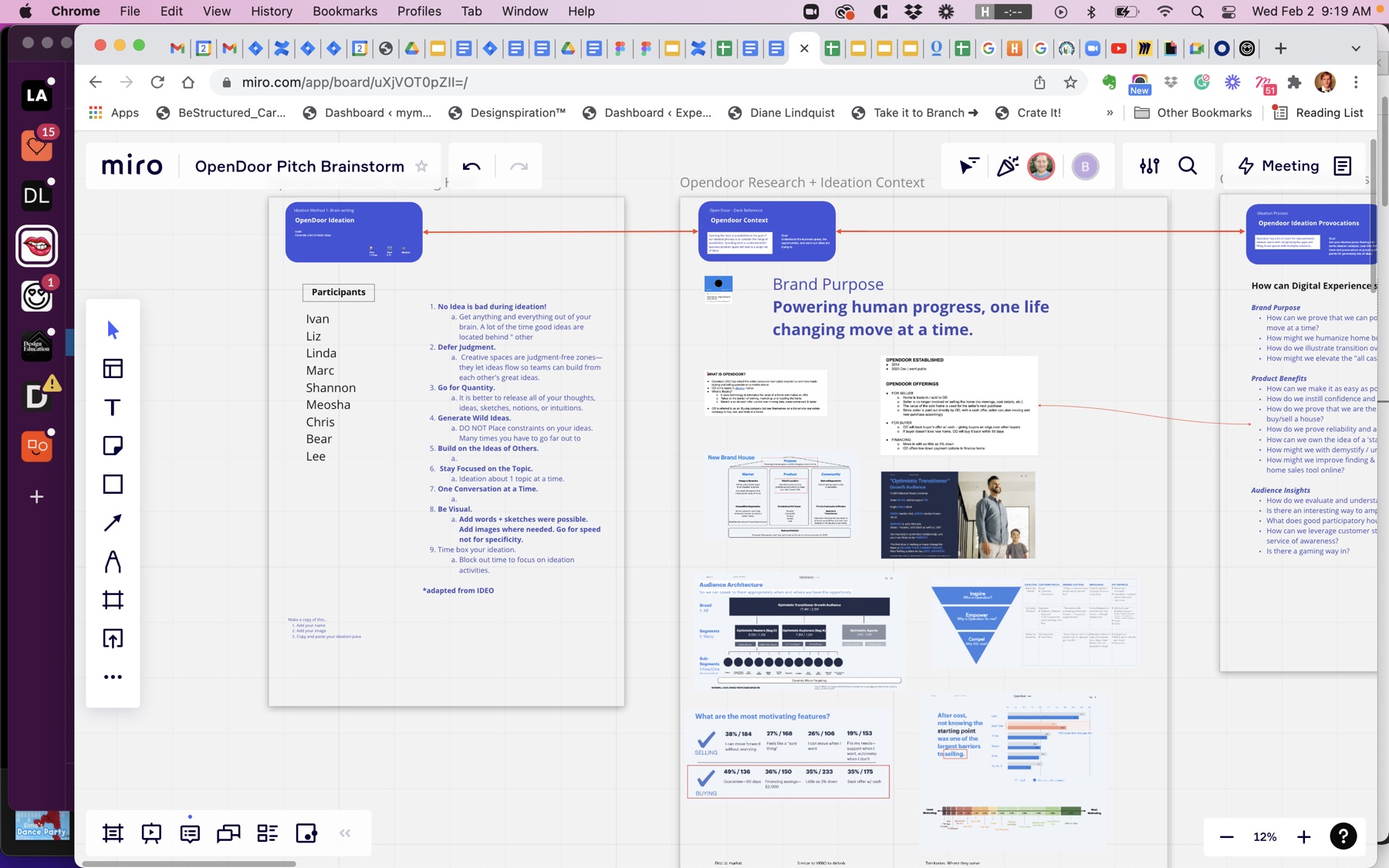The image size is (1389, 868).
Task: Select the Sticky note tool
Action: coord(113,446)
